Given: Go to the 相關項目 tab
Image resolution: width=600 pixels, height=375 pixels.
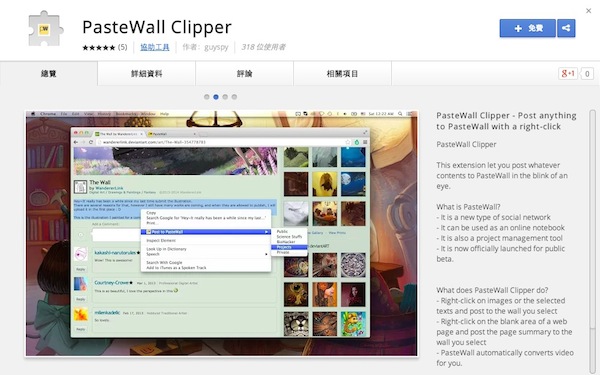Looking at the screenshot, I should coord(342,73).
